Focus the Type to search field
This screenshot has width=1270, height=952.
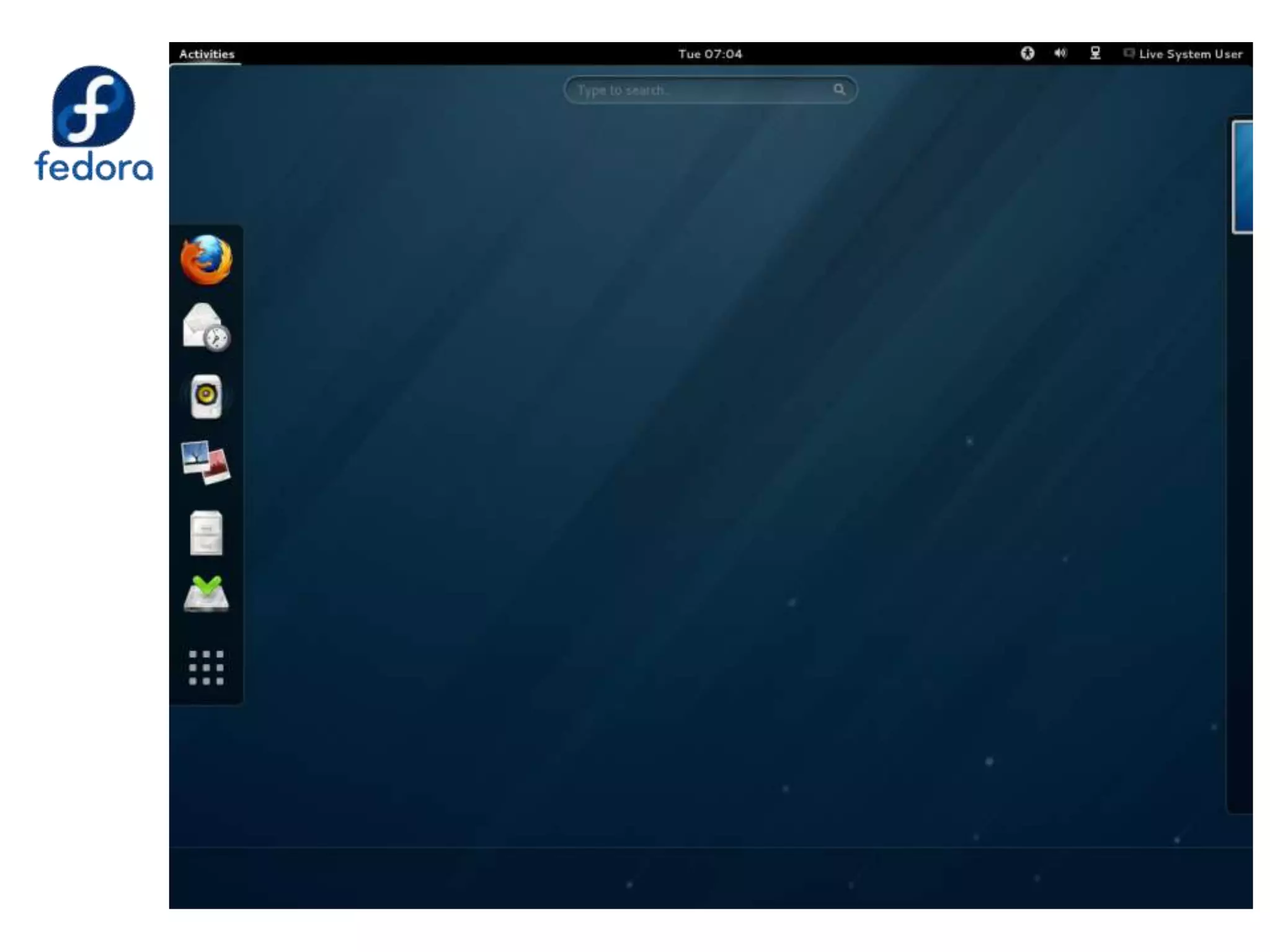701,90
